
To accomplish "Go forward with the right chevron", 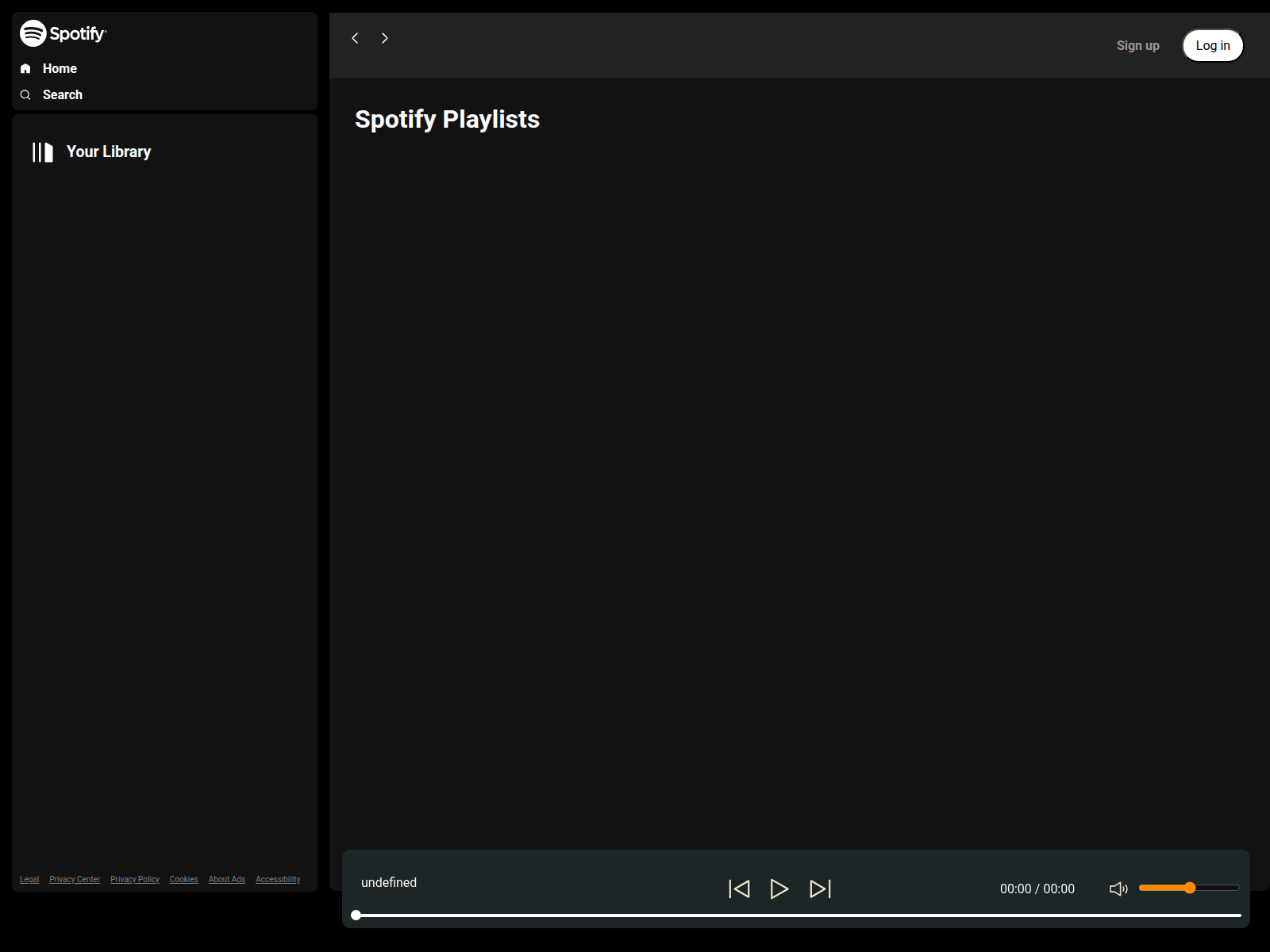I will point(385,38).
